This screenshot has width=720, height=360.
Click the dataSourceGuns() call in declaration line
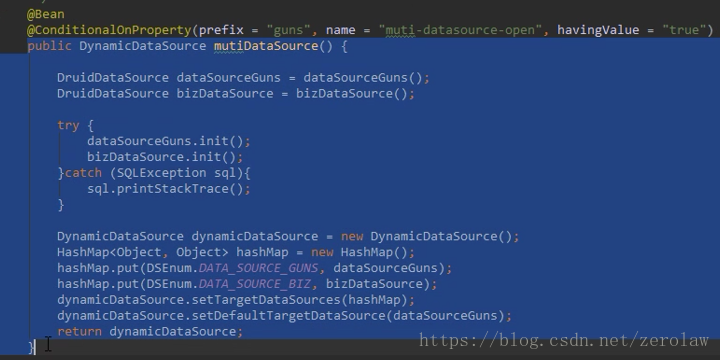coord(363,78)
